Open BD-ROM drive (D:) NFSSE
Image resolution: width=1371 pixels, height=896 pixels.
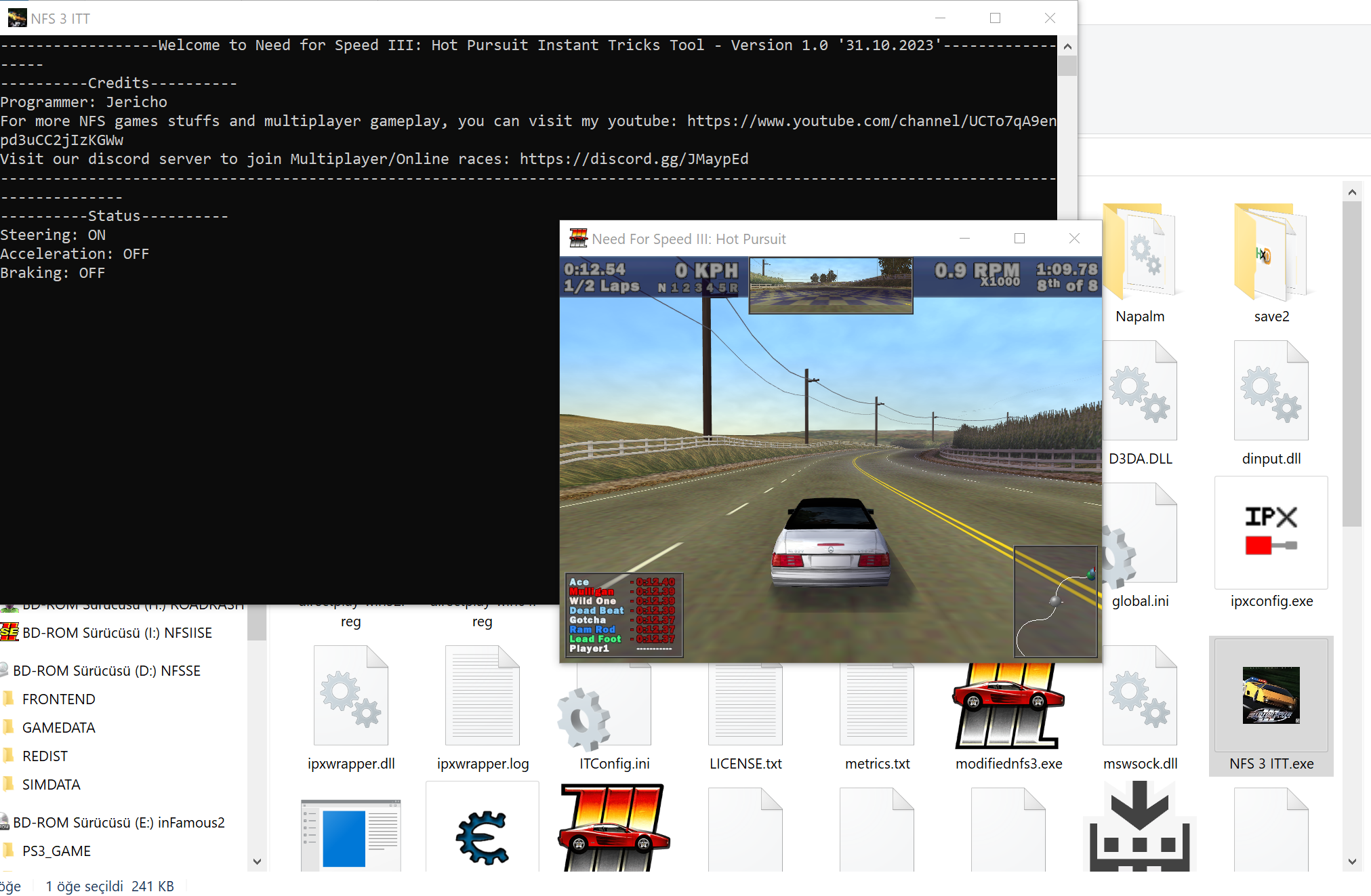(107, 670)
